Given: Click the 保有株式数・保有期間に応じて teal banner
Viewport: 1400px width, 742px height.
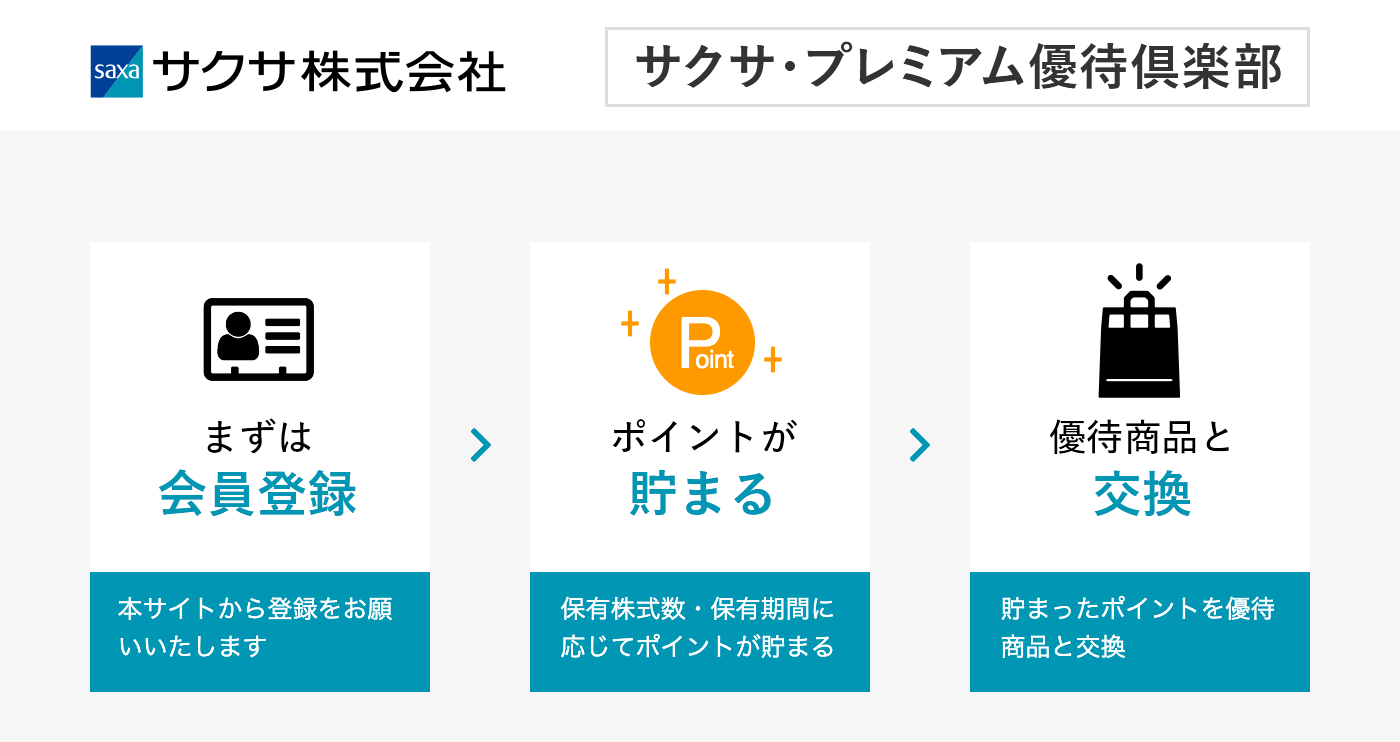Looking at the screenshot, I should (700, 631).
